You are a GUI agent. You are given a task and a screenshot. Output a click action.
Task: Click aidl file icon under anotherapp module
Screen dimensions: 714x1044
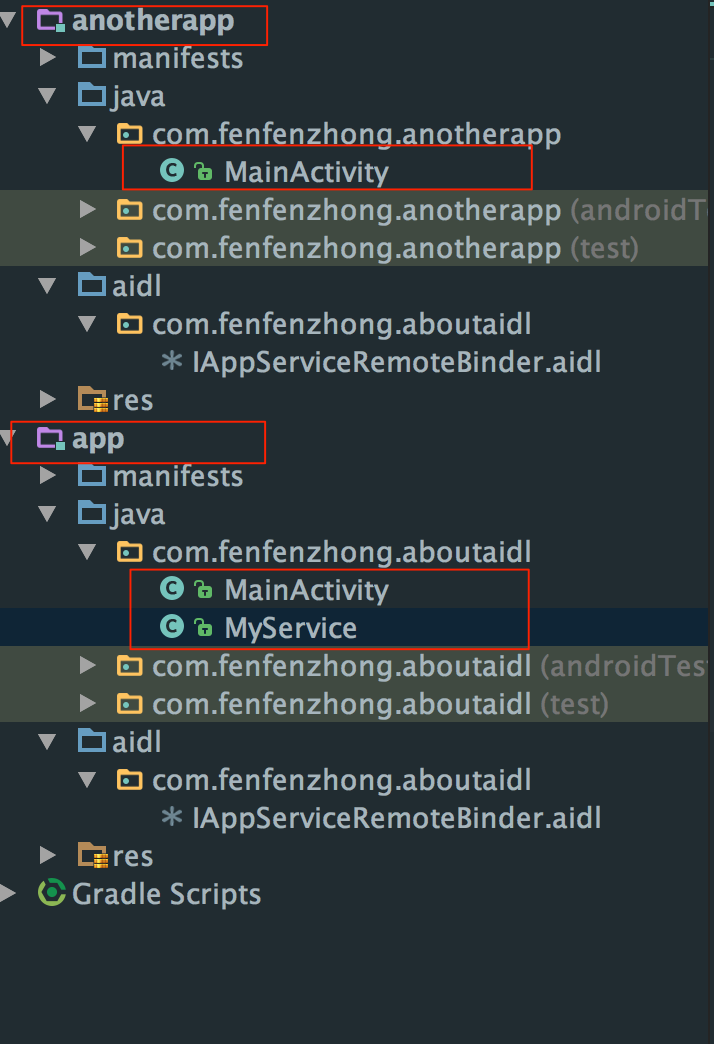click(x=172, y=362)
